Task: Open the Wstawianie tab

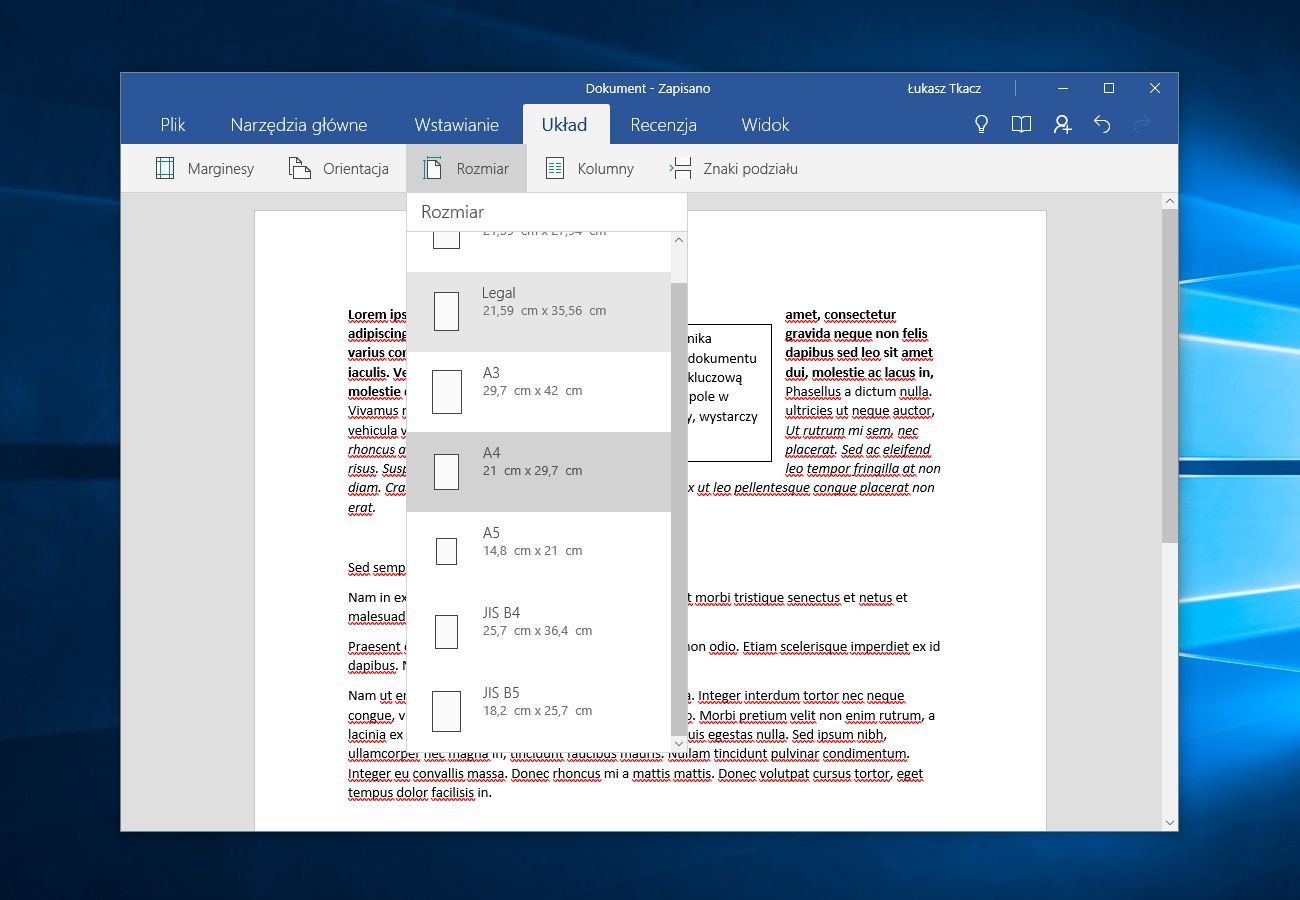Action: point(457,125)
